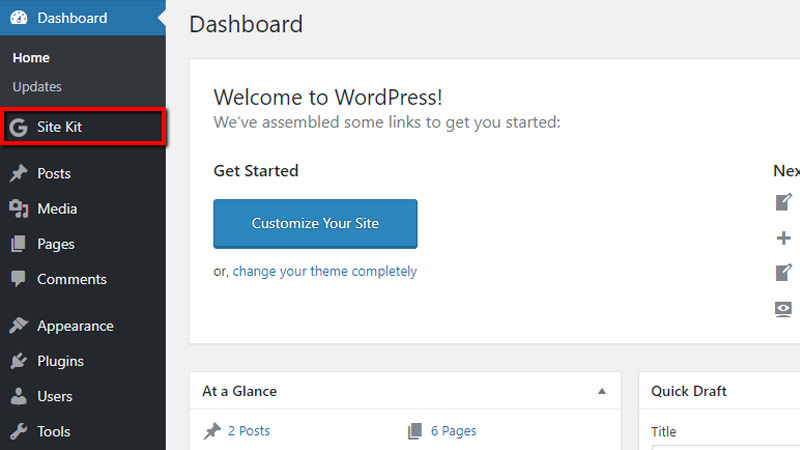Click the Appearance paintbrush icon
The image size is (800, 450).
point(18,326)
